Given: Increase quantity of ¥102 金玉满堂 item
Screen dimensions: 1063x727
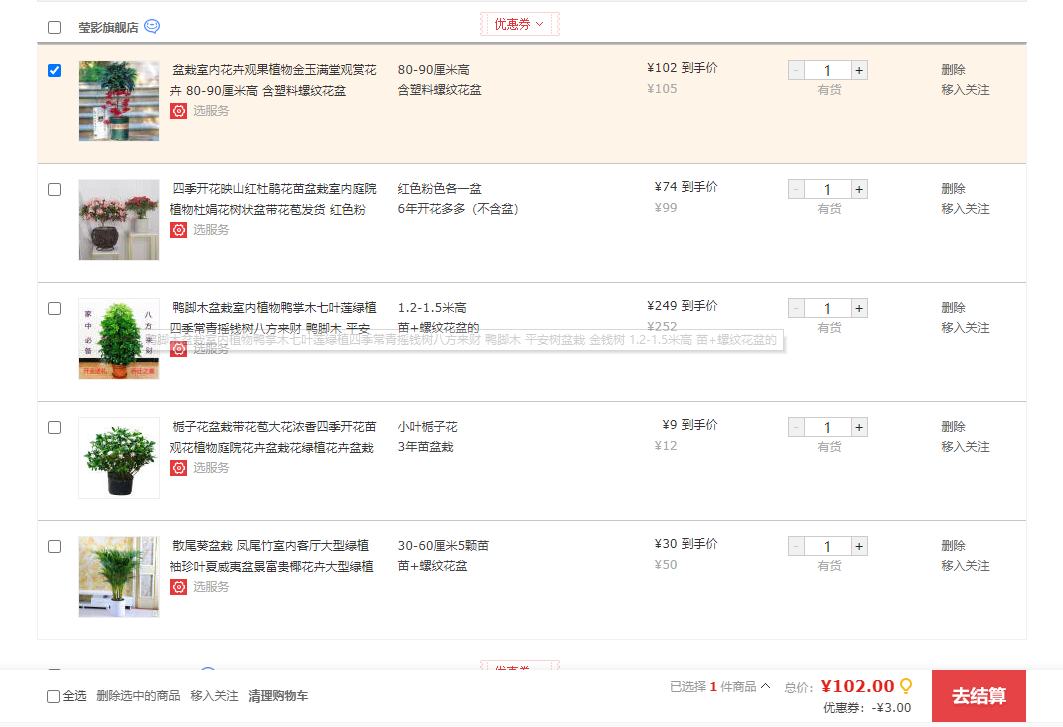Looking at the screenshot, I should point(859,71).
